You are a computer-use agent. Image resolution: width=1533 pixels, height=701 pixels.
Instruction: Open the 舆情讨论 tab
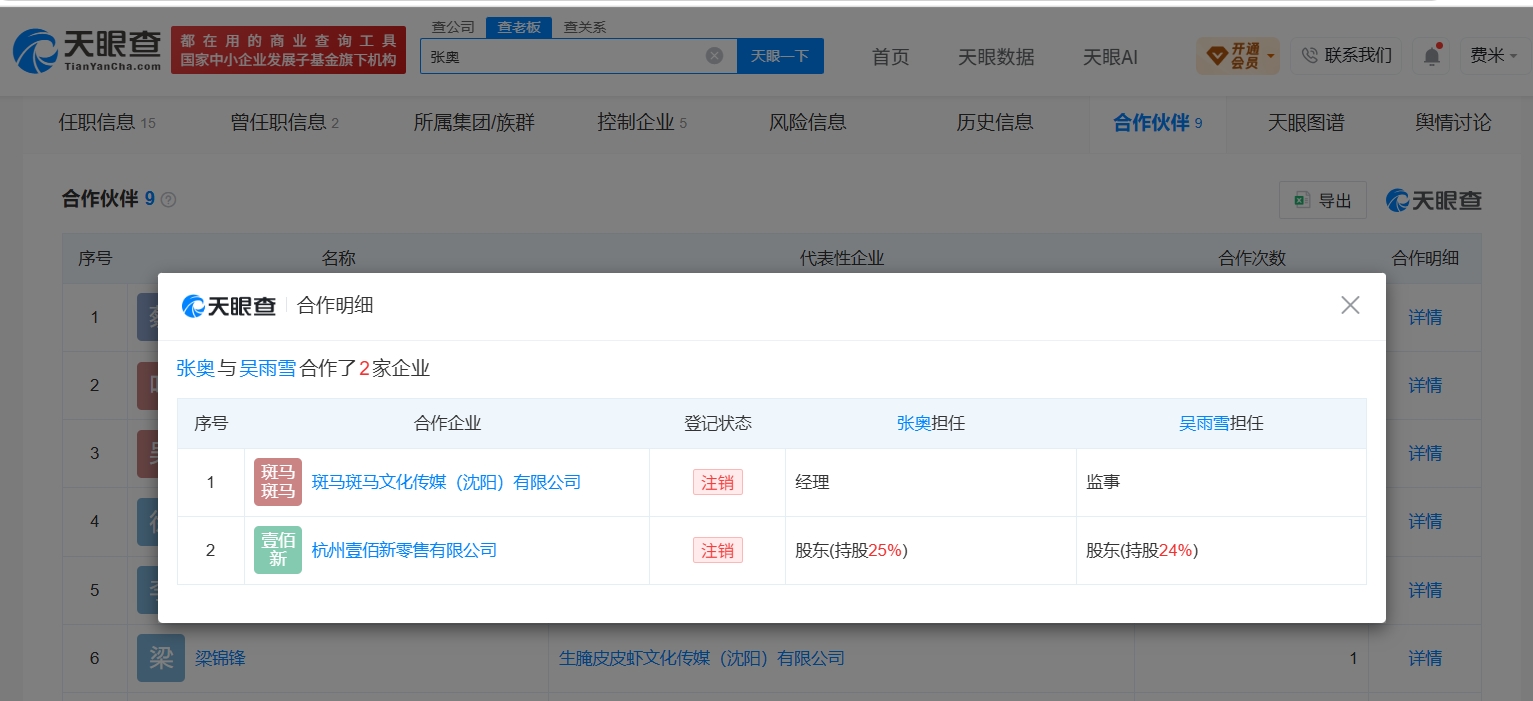pyautogui.click(x=1453, y=123)
